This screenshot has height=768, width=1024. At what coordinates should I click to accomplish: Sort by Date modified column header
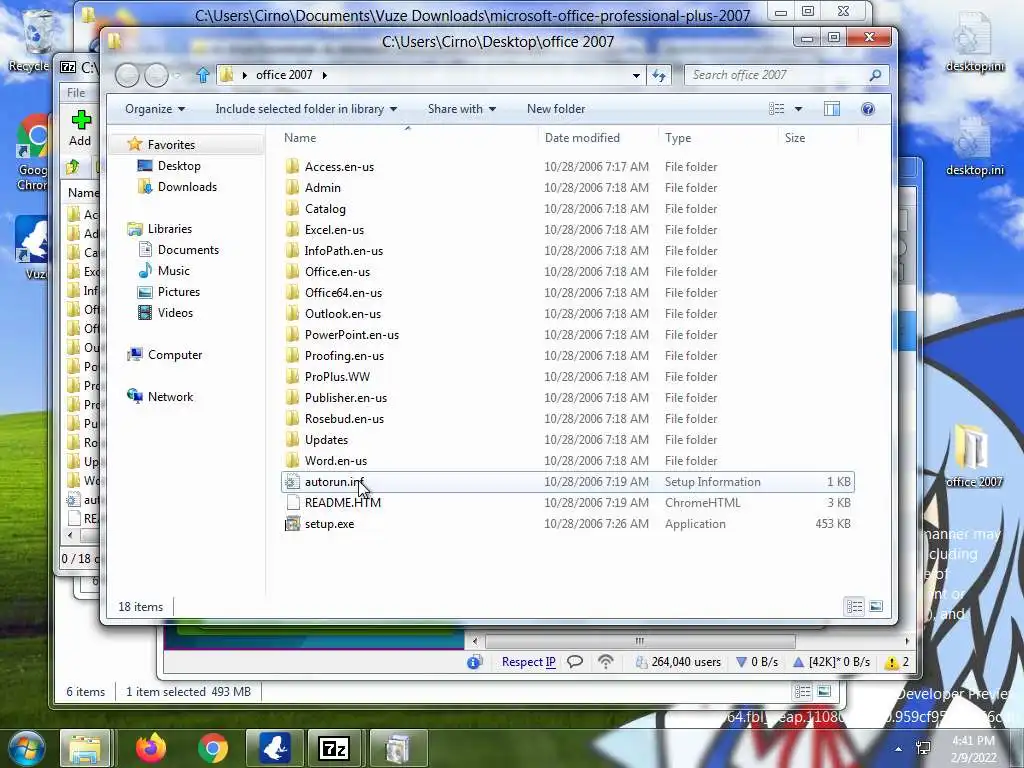click(582, 138)
